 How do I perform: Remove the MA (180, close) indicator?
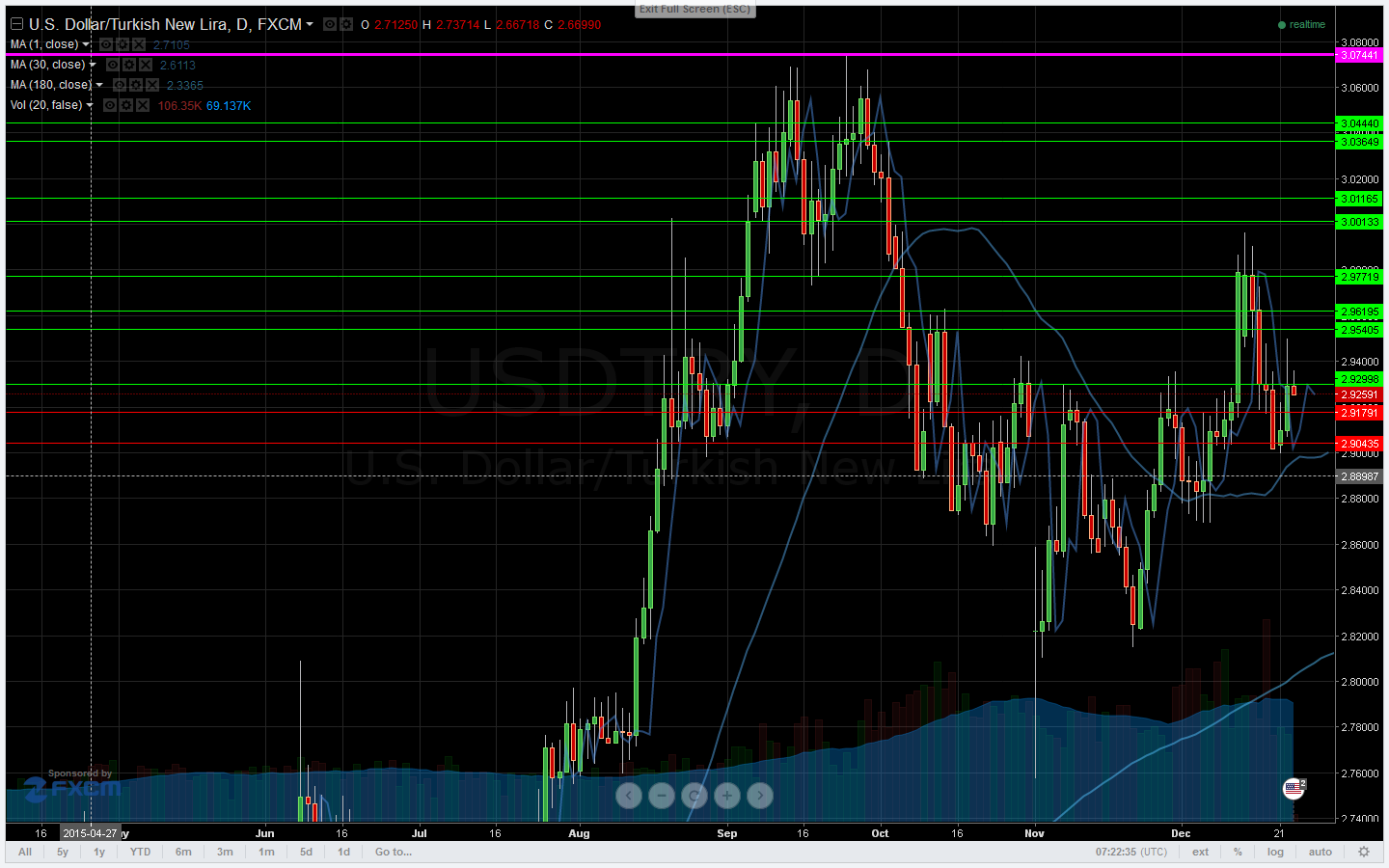pos(152,85)
